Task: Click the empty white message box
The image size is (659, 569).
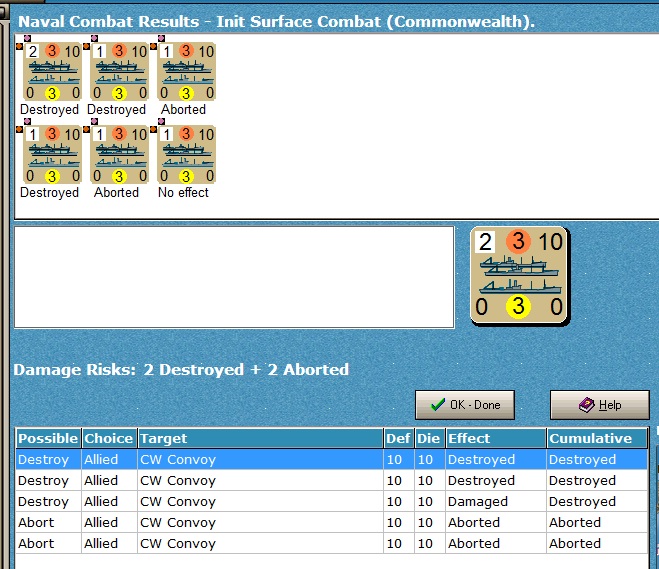Action: 234,277
